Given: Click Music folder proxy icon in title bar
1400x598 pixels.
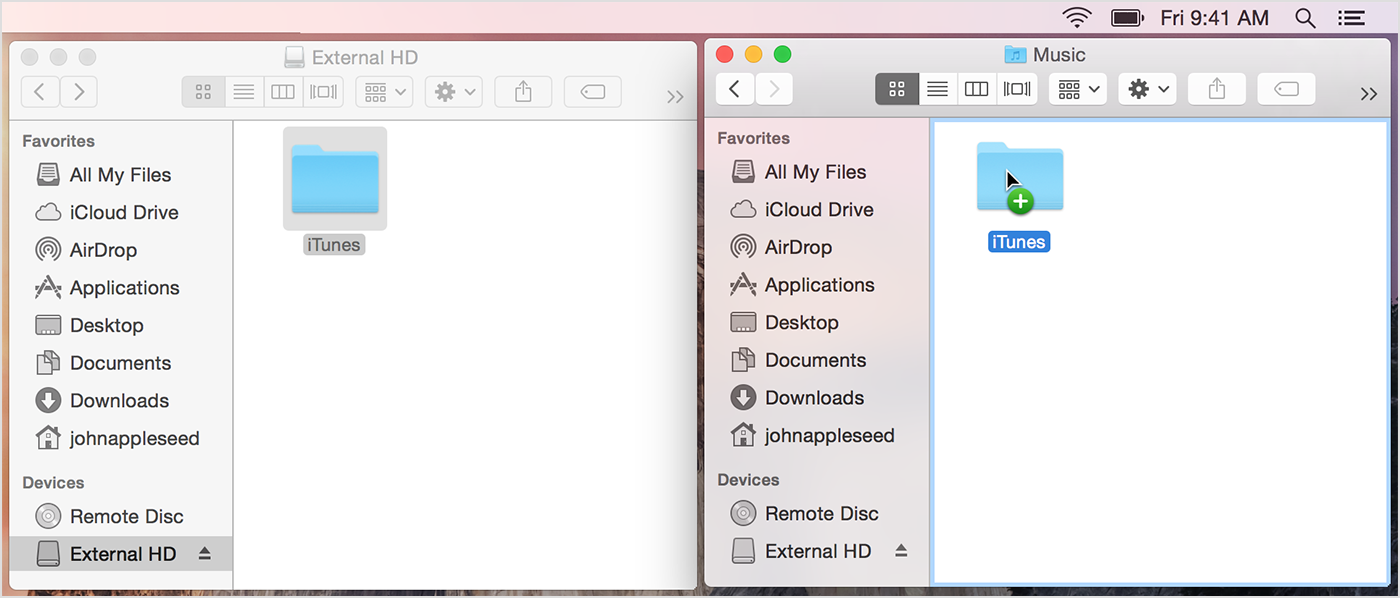Looking at the screenshot, I should tap(1015, 55).
